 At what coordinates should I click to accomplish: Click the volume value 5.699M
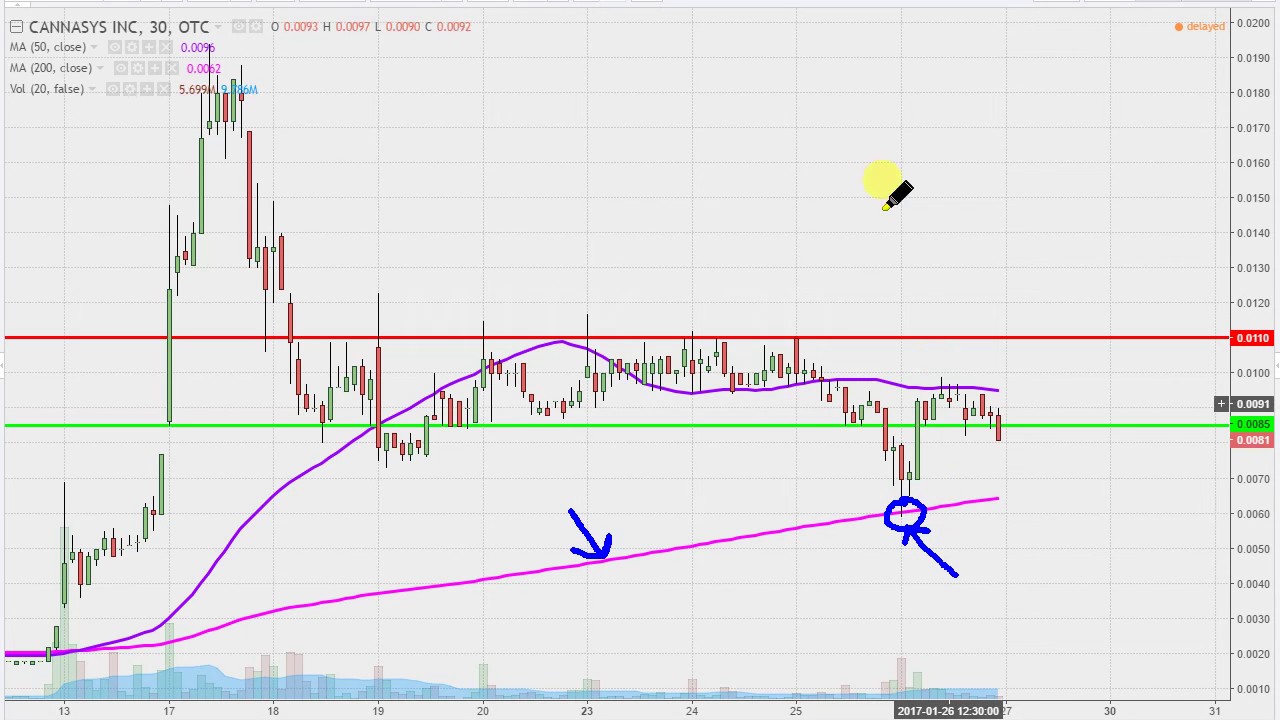tap(197, 90)
